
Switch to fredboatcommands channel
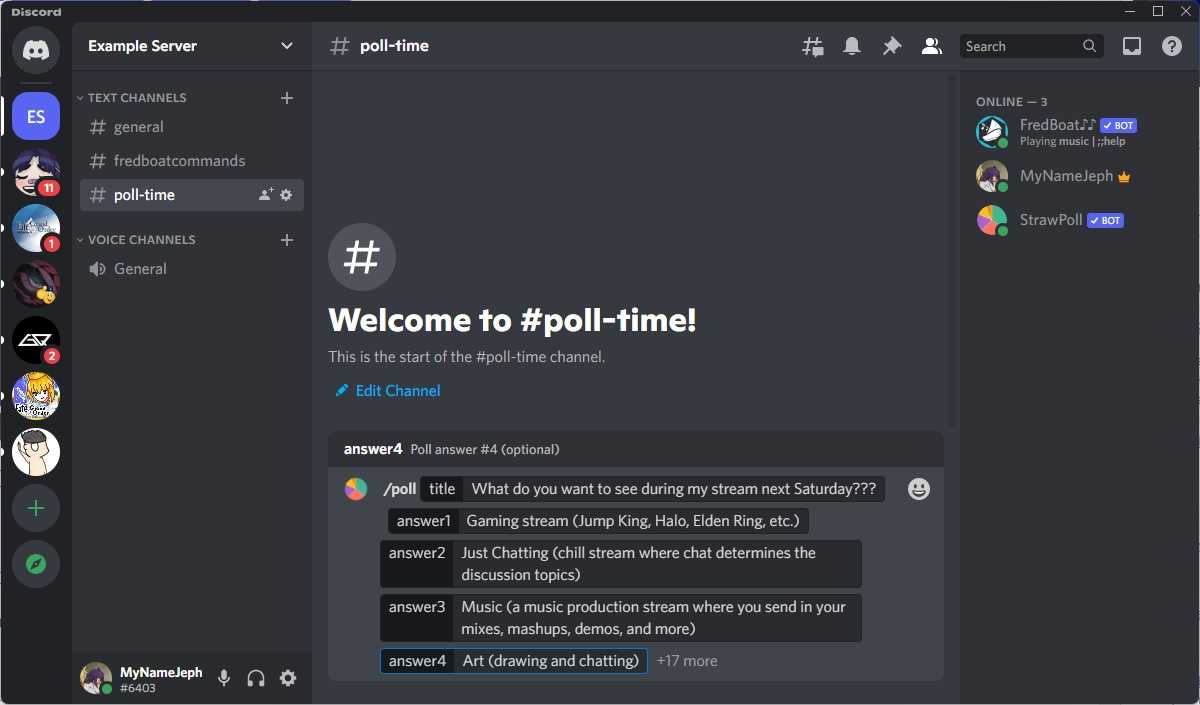(179, 161)
